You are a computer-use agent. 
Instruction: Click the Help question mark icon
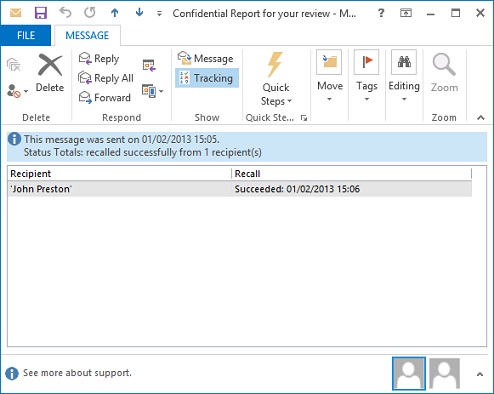pos(381,13)
